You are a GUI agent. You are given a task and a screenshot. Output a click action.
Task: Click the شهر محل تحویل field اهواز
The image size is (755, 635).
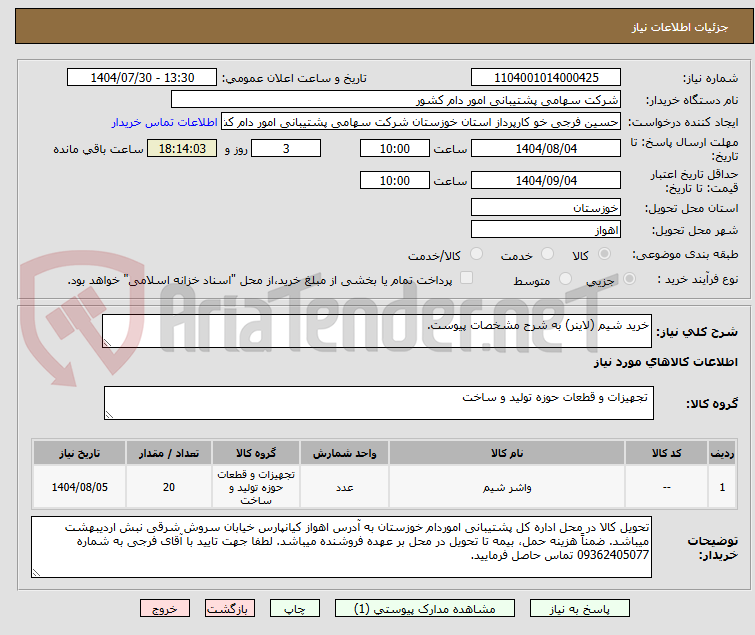tap(546, 230)
